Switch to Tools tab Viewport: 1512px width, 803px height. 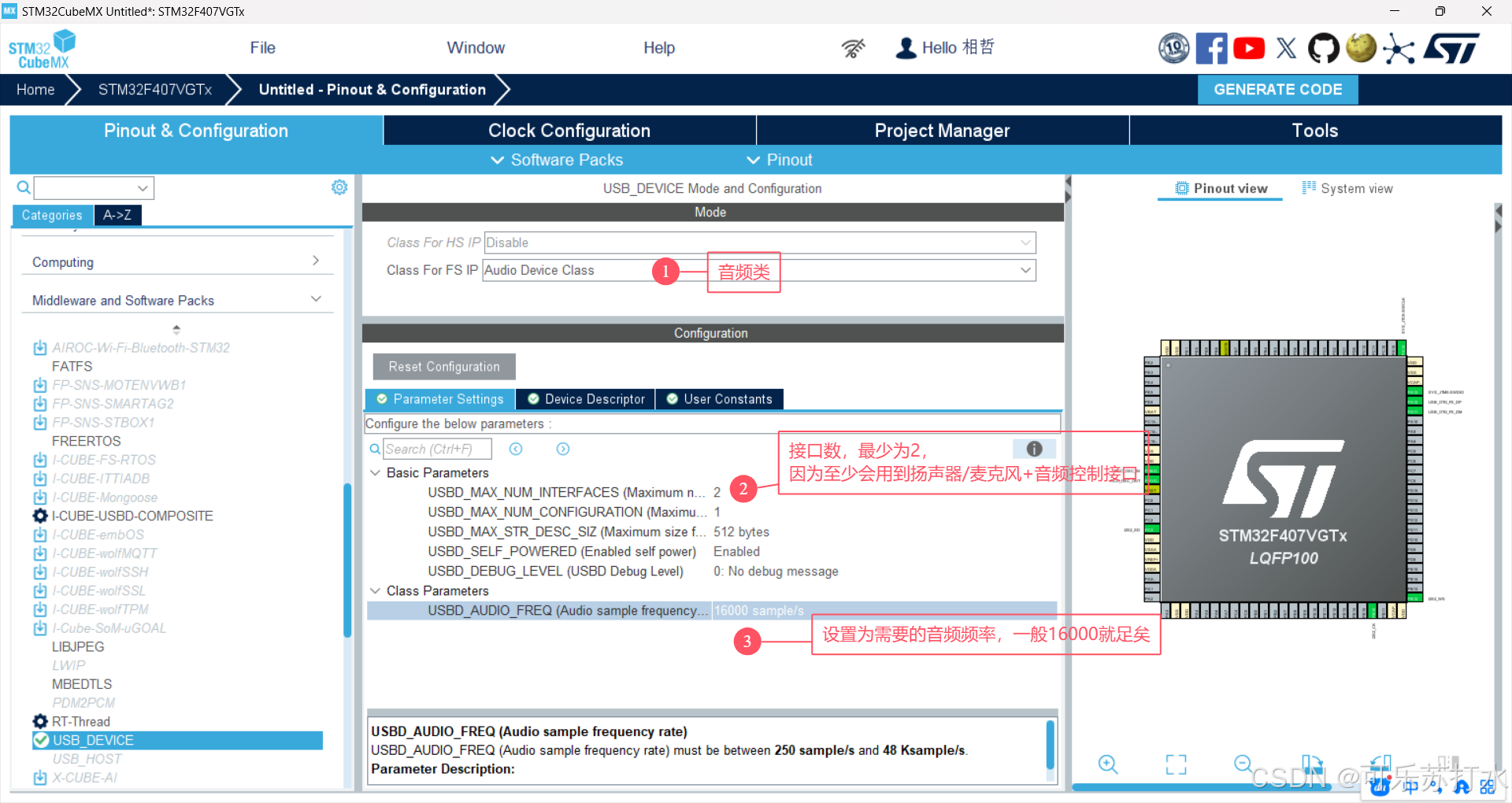[x=1315, y=131]
